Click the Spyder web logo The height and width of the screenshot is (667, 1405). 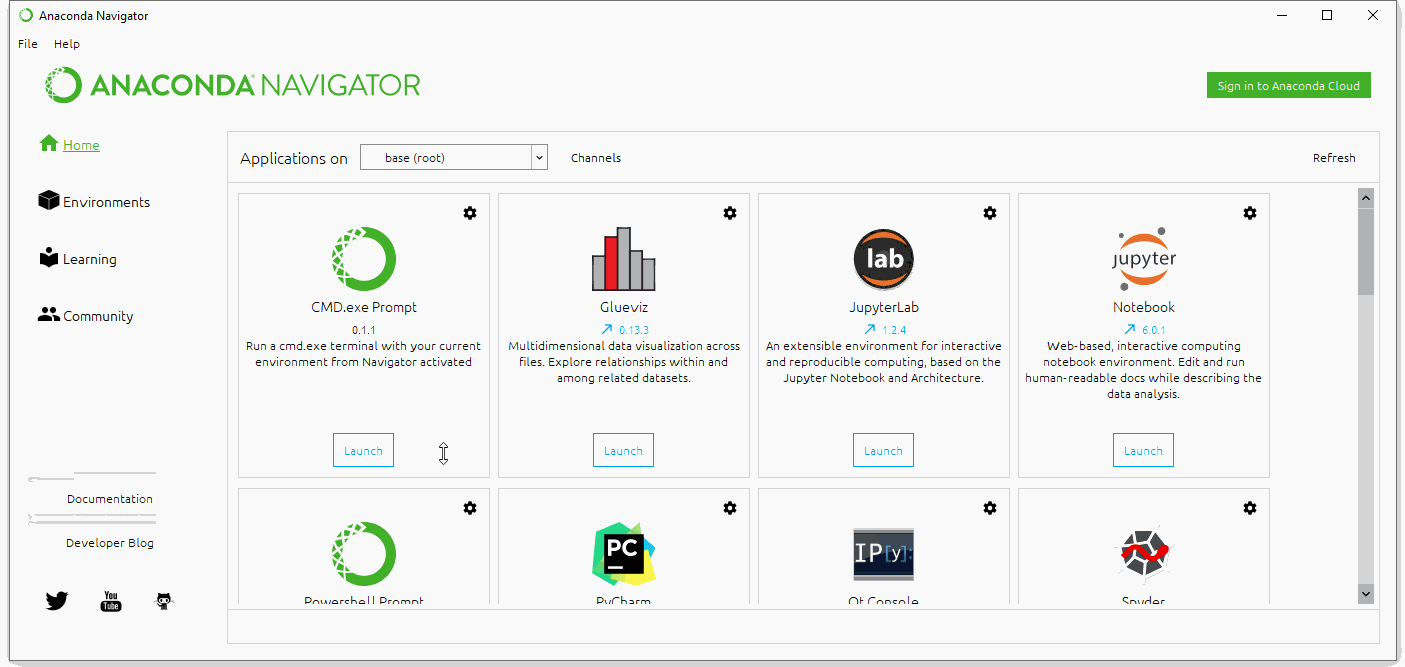pos(1144,554)
